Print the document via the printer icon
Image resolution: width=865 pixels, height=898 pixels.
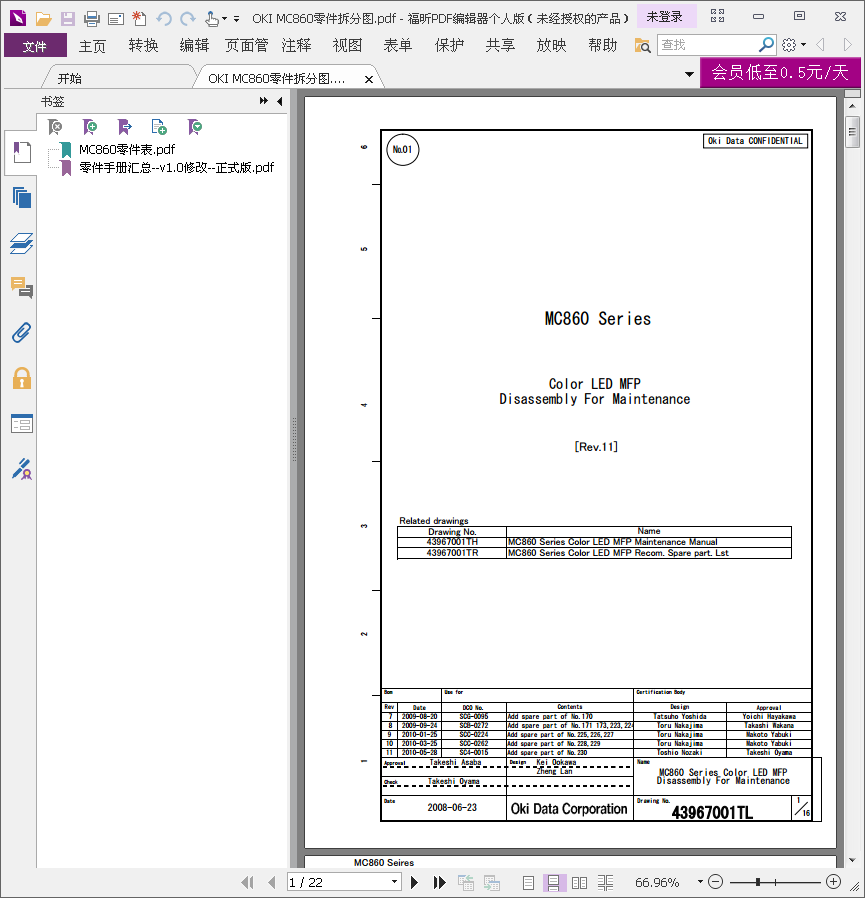point(92,19)
